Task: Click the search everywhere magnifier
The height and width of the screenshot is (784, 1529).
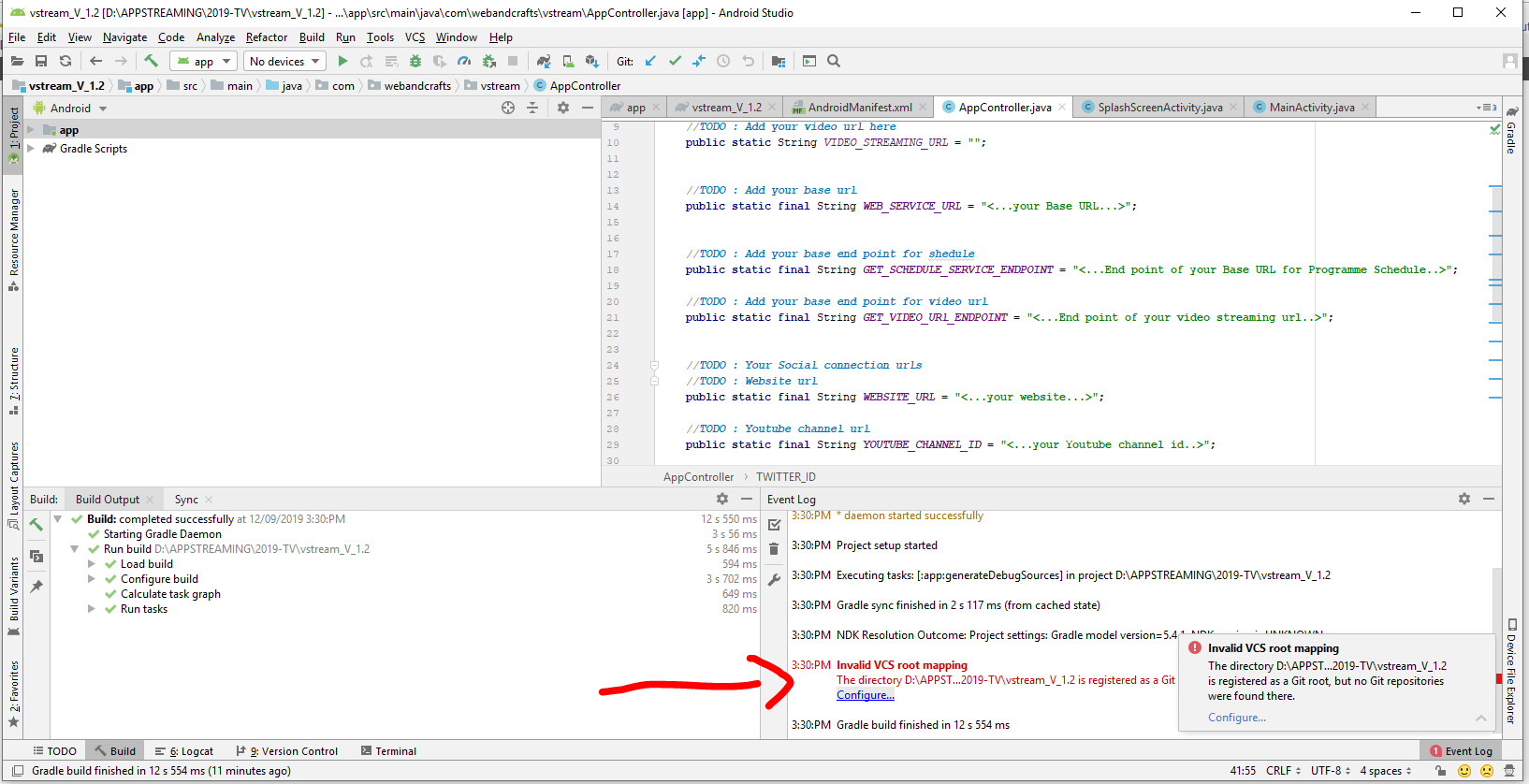Action: click(834, 61)
